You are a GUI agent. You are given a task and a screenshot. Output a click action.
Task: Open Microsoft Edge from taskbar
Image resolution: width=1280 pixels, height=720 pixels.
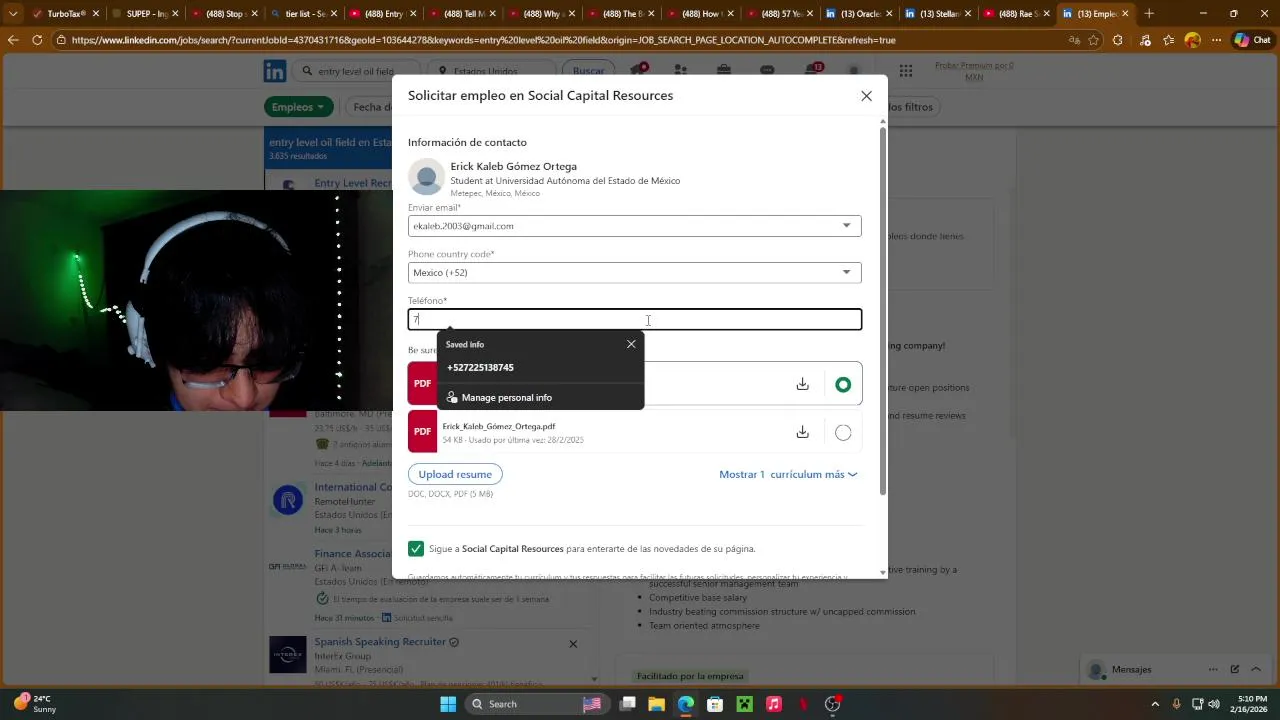(x=685, y=704)
